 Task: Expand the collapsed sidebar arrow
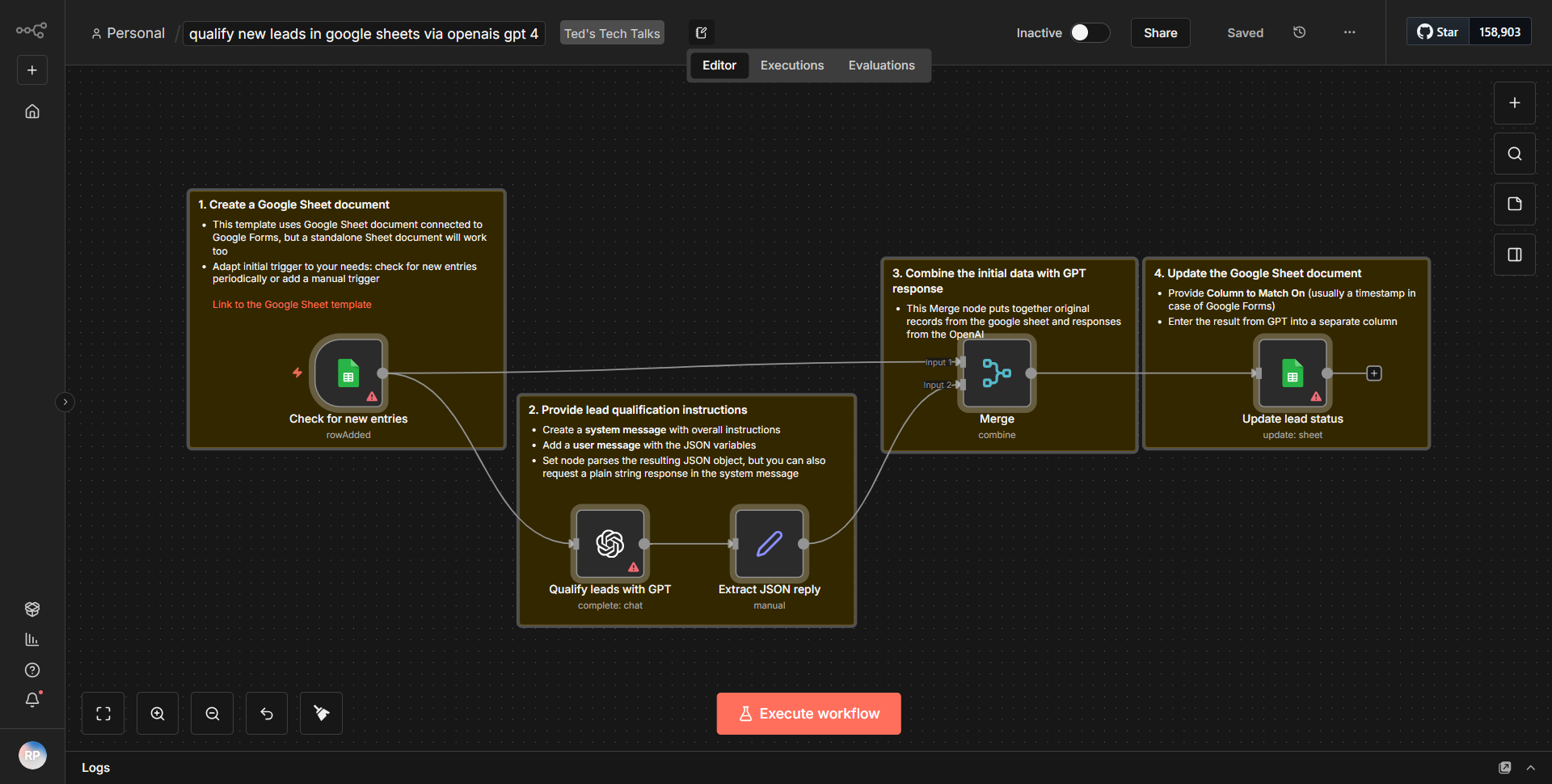click(65, 402)
